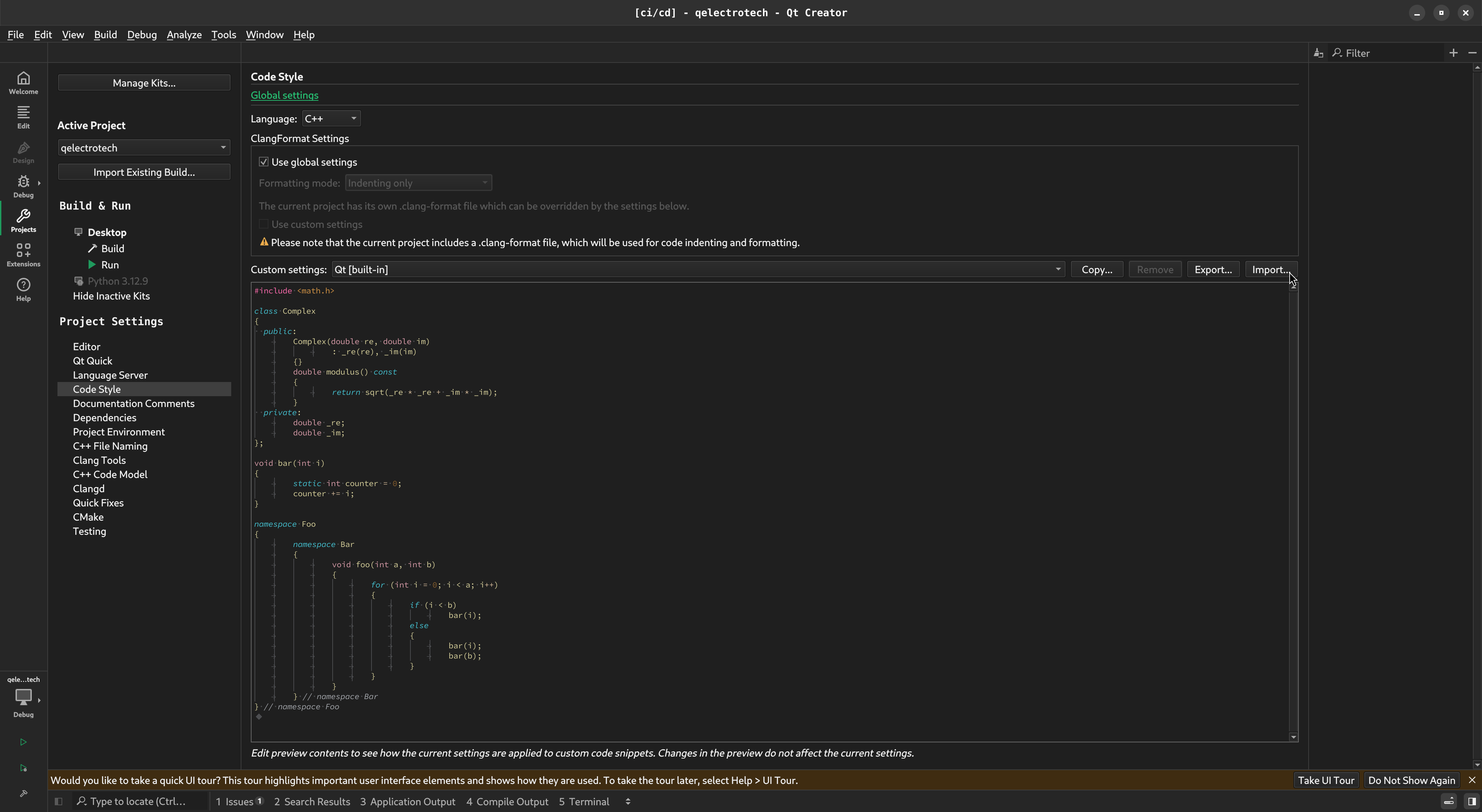Expand the kit selector arrow near bottom
Image resolution: width=1482 pixels, height=812 pixels.
click(x=39, y=700)
